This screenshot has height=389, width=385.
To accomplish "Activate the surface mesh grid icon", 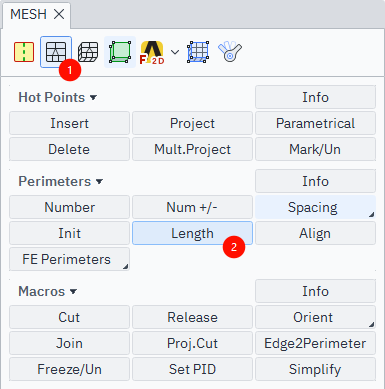I will click(56, 52).
